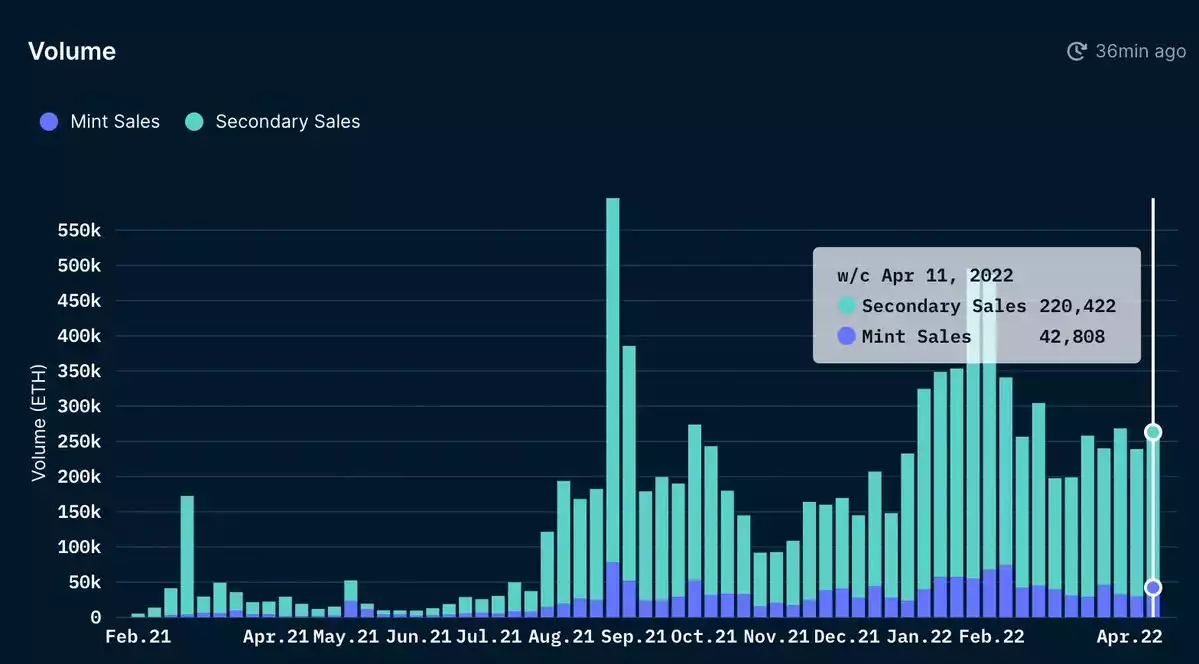
Task: Toggle Mint Sales legend purple dot
Action: point(49,122)
